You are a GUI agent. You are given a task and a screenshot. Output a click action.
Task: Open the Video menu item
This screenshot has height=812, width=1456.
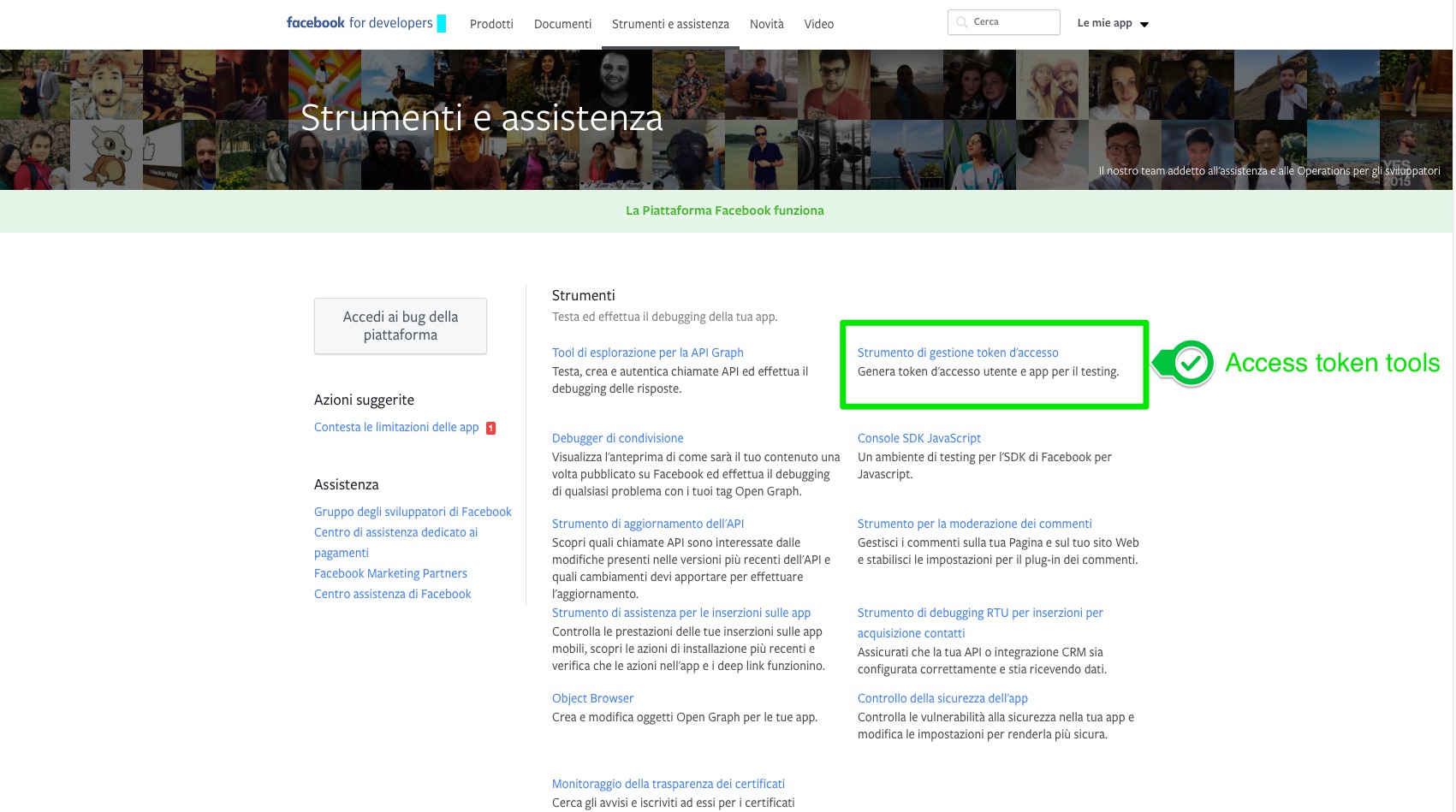coord(818,24)
